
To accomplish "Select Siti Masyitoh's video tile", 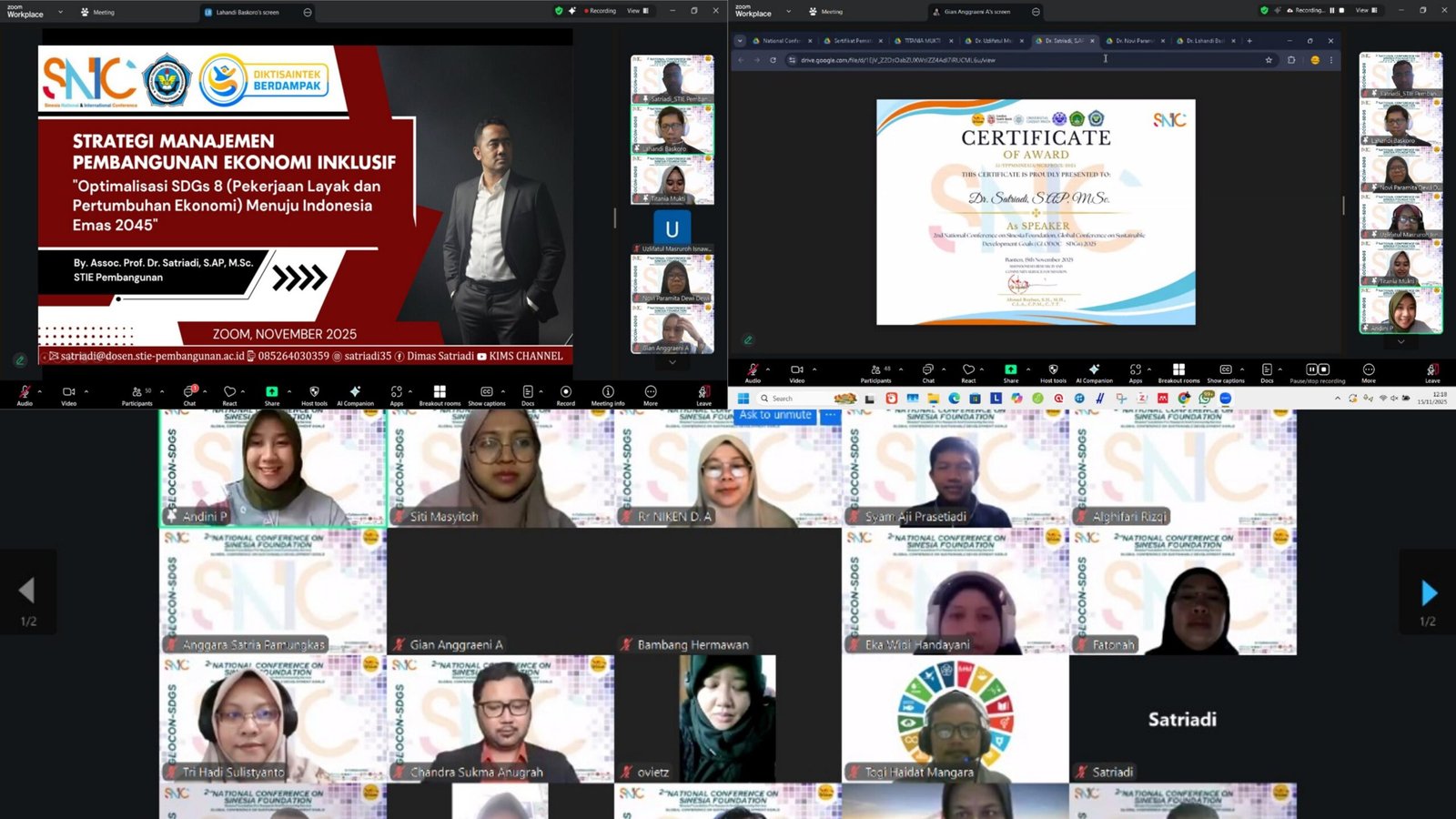I will (x=500, y=468).
